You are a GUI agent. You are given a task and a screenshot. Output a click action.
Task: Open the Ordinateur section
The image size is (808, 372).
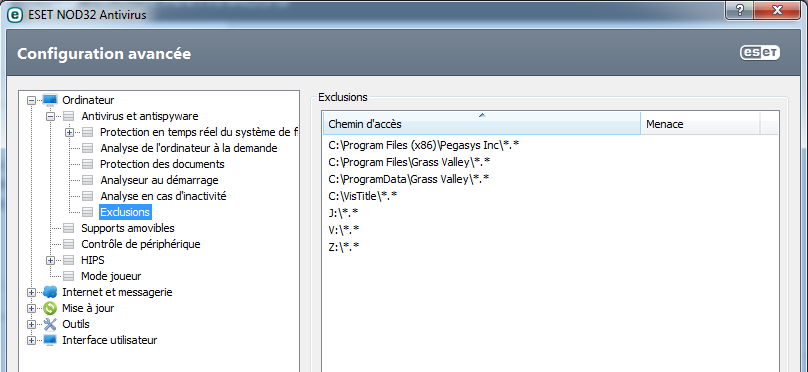[x=88, y=100]
